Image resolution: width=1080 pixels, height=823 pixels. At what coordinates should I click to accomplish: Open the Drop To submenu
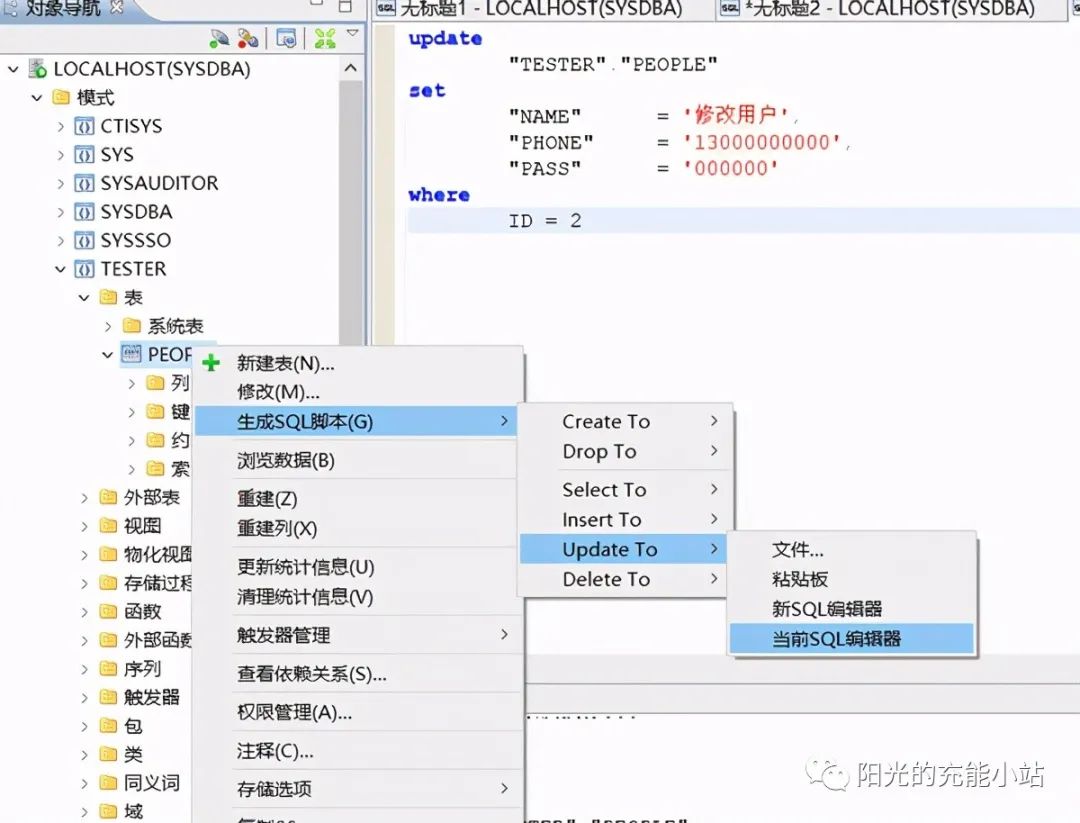pos(624,451)
